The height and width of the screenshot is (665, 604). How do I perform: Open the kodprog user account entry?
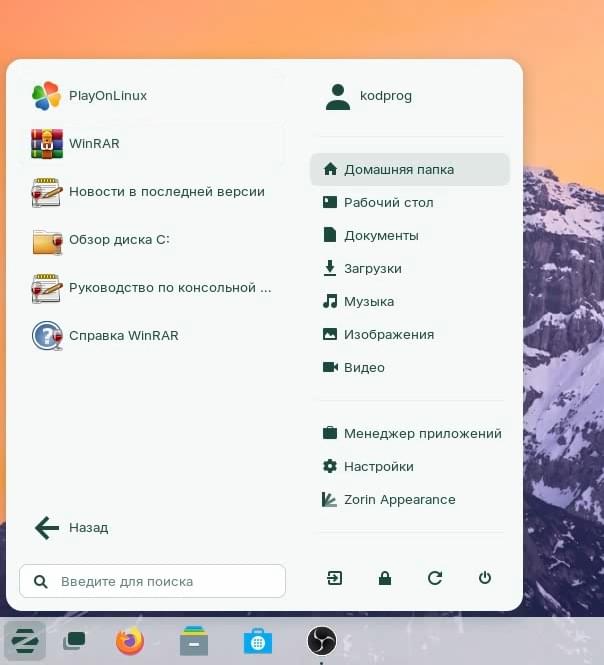tap(410, 96)
